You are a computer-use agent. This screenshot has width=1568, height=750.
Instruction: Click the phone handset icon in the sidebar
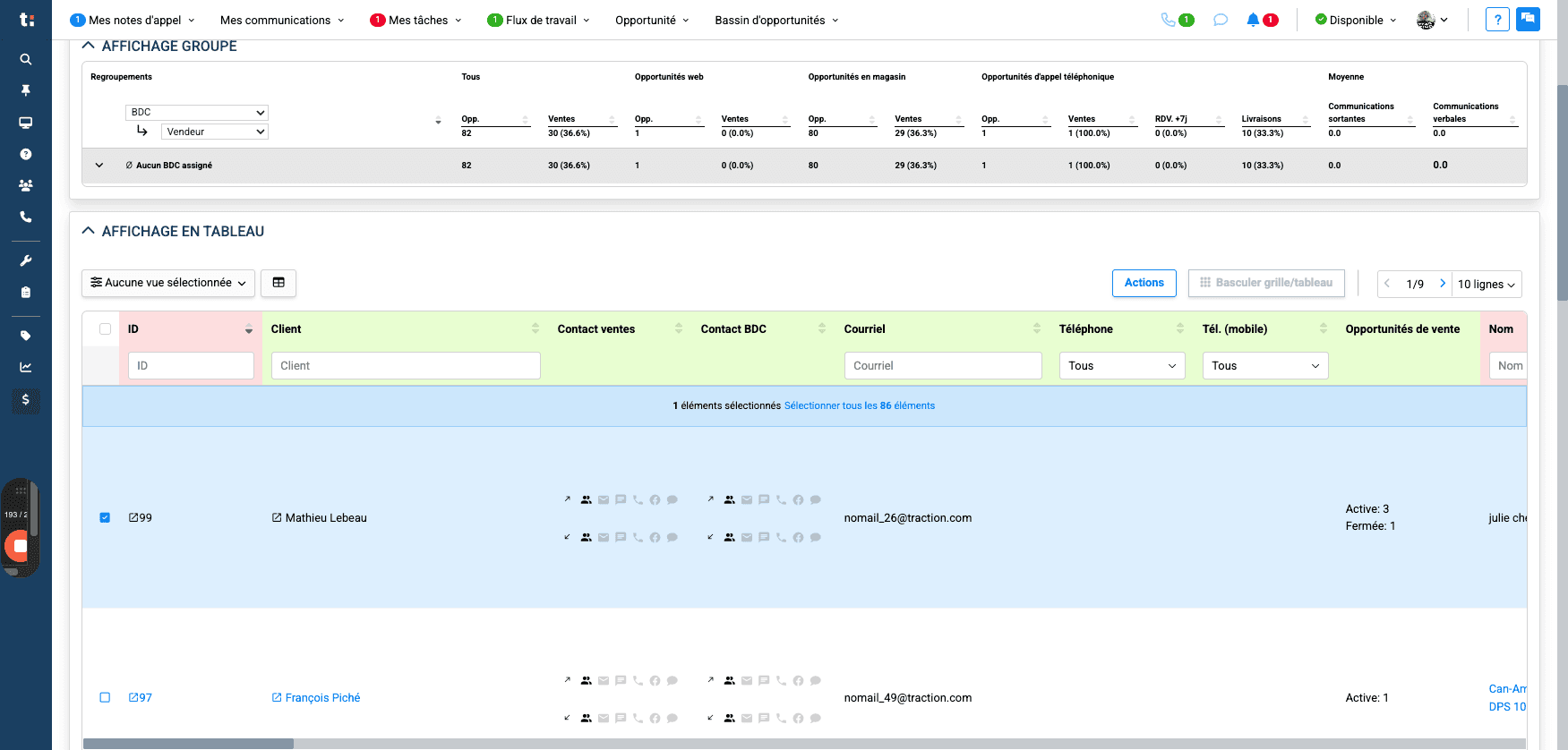[26, 217]
